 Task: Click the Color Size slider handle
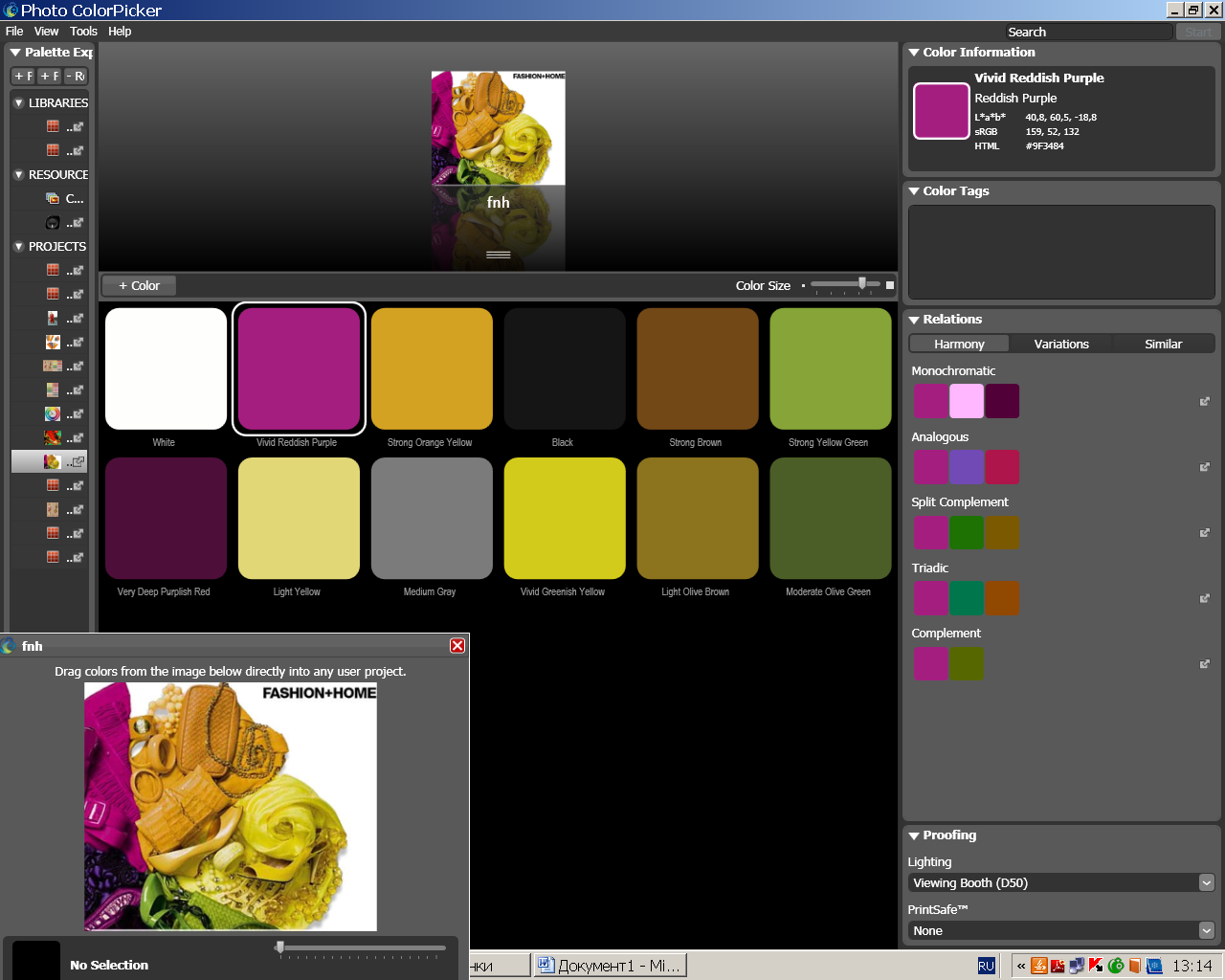[862, 283]
